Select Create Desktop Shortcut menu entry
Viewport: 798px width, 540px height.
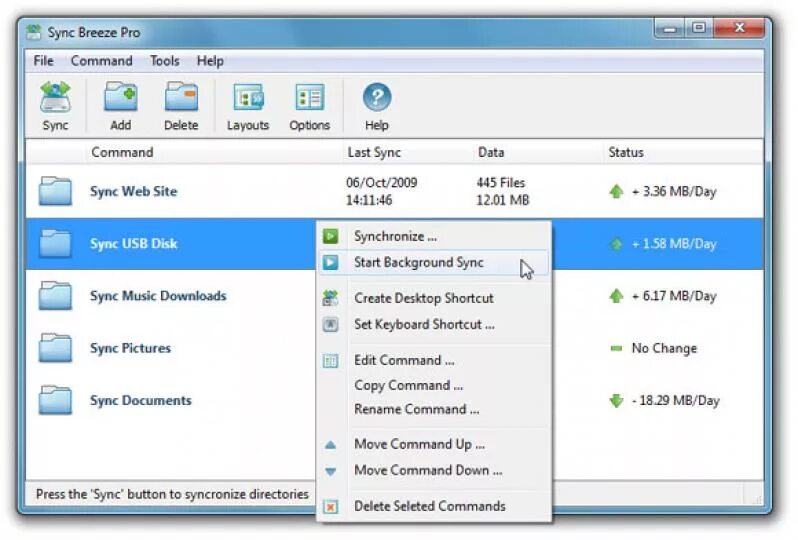(x=434, y=298)
